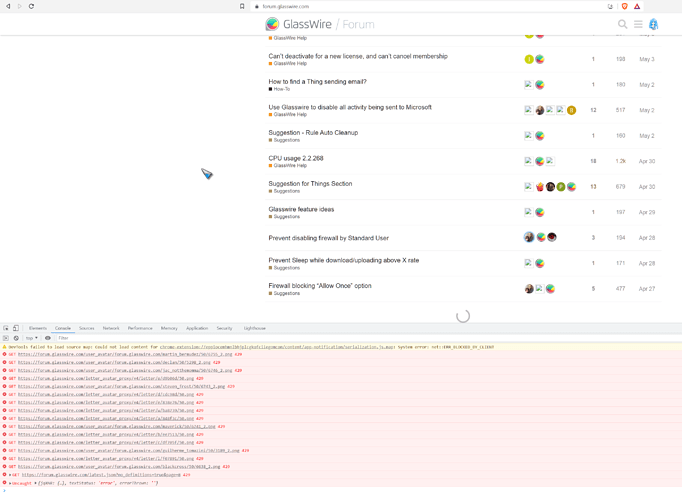This screenshot has height=500, width=682.
Task: Open topic 'Firewall blocking Allow Once option'
Action: pyautogui.click(x=320, y=286)
